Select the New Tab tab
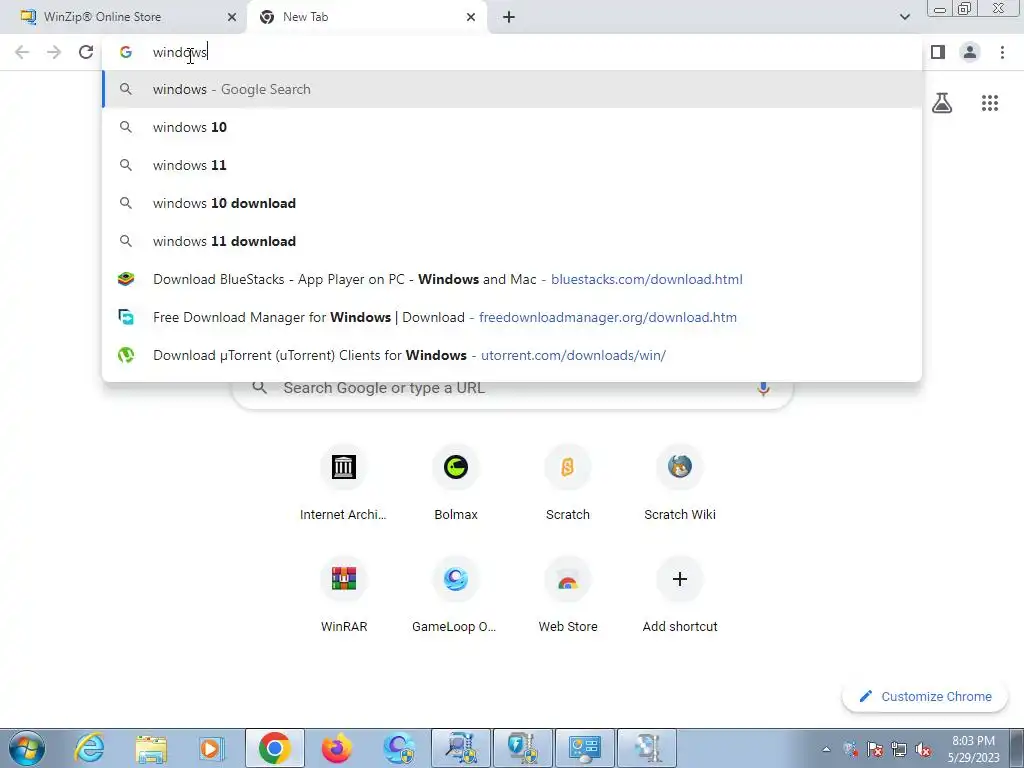 (x=366, y=17)
